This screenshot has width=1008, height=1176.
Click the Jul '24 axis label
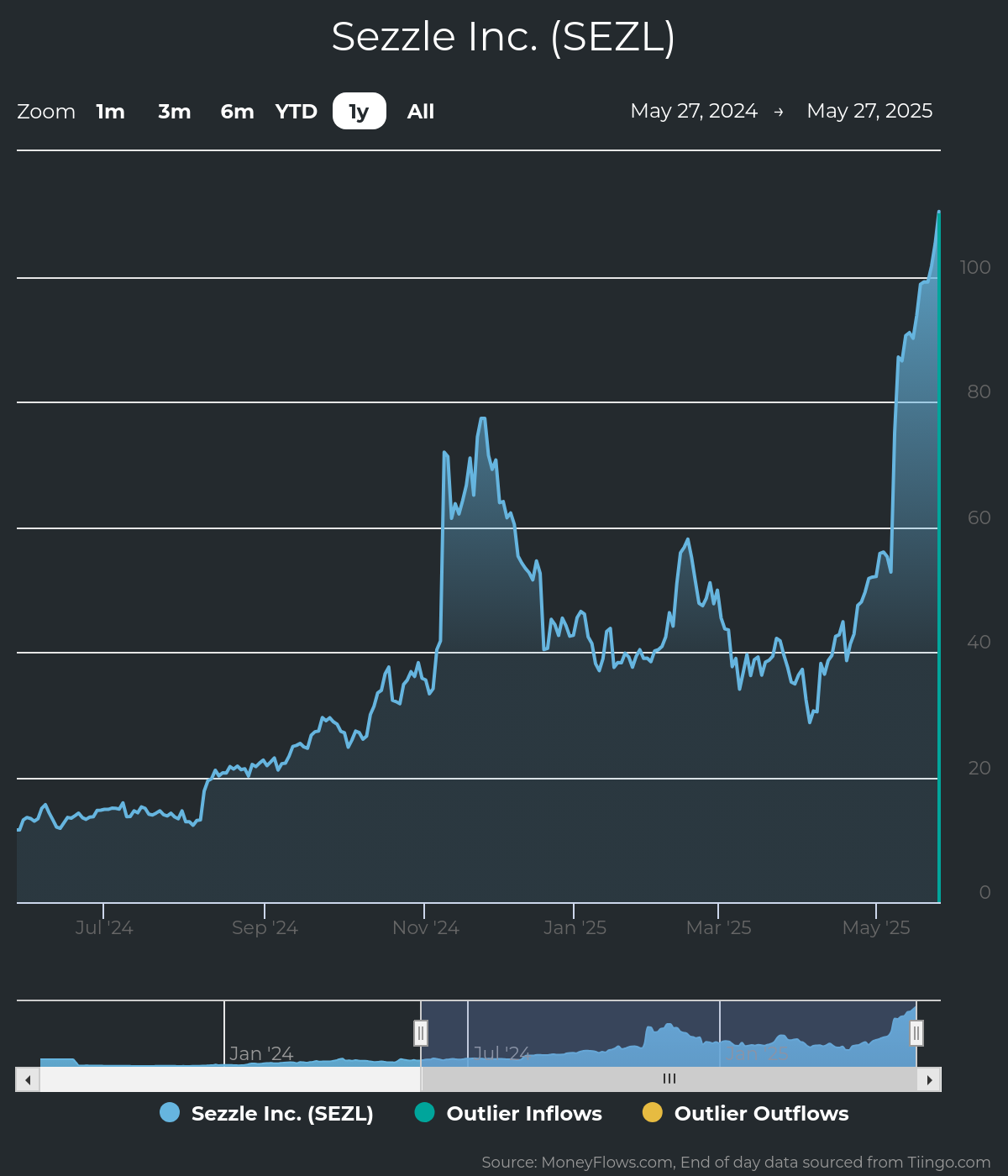coord(104,927)
